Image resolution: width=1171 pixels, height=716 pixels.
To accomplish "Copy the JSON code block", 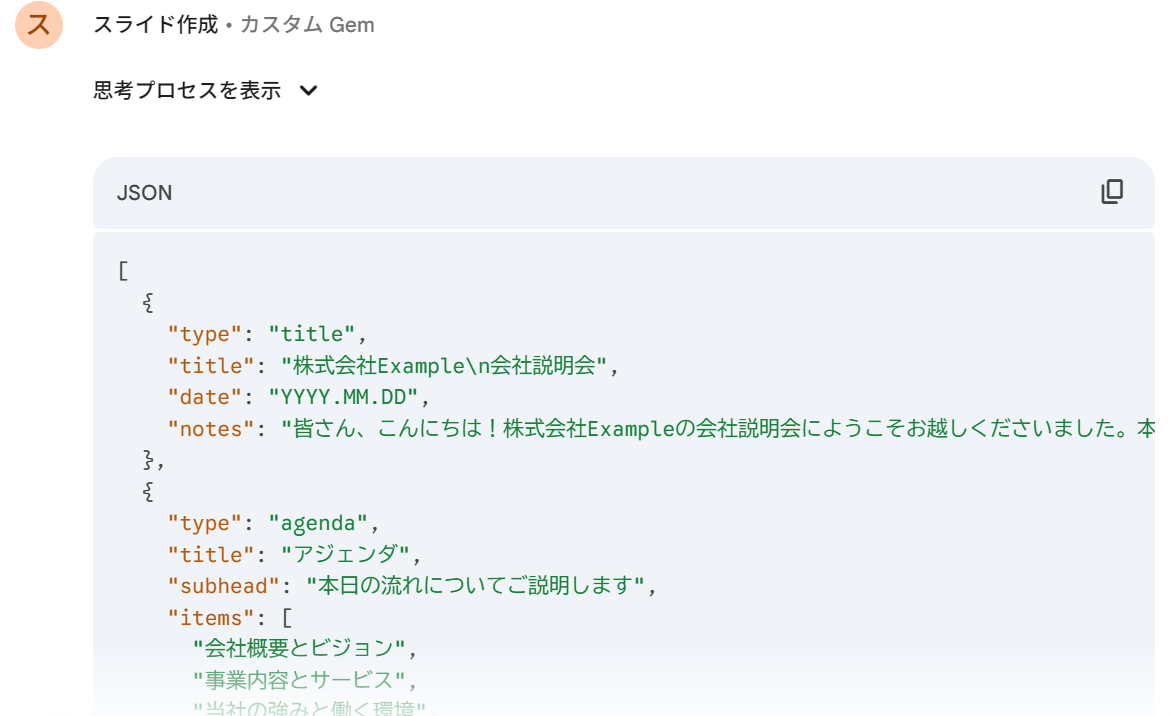I will (x=1112, y=192).
